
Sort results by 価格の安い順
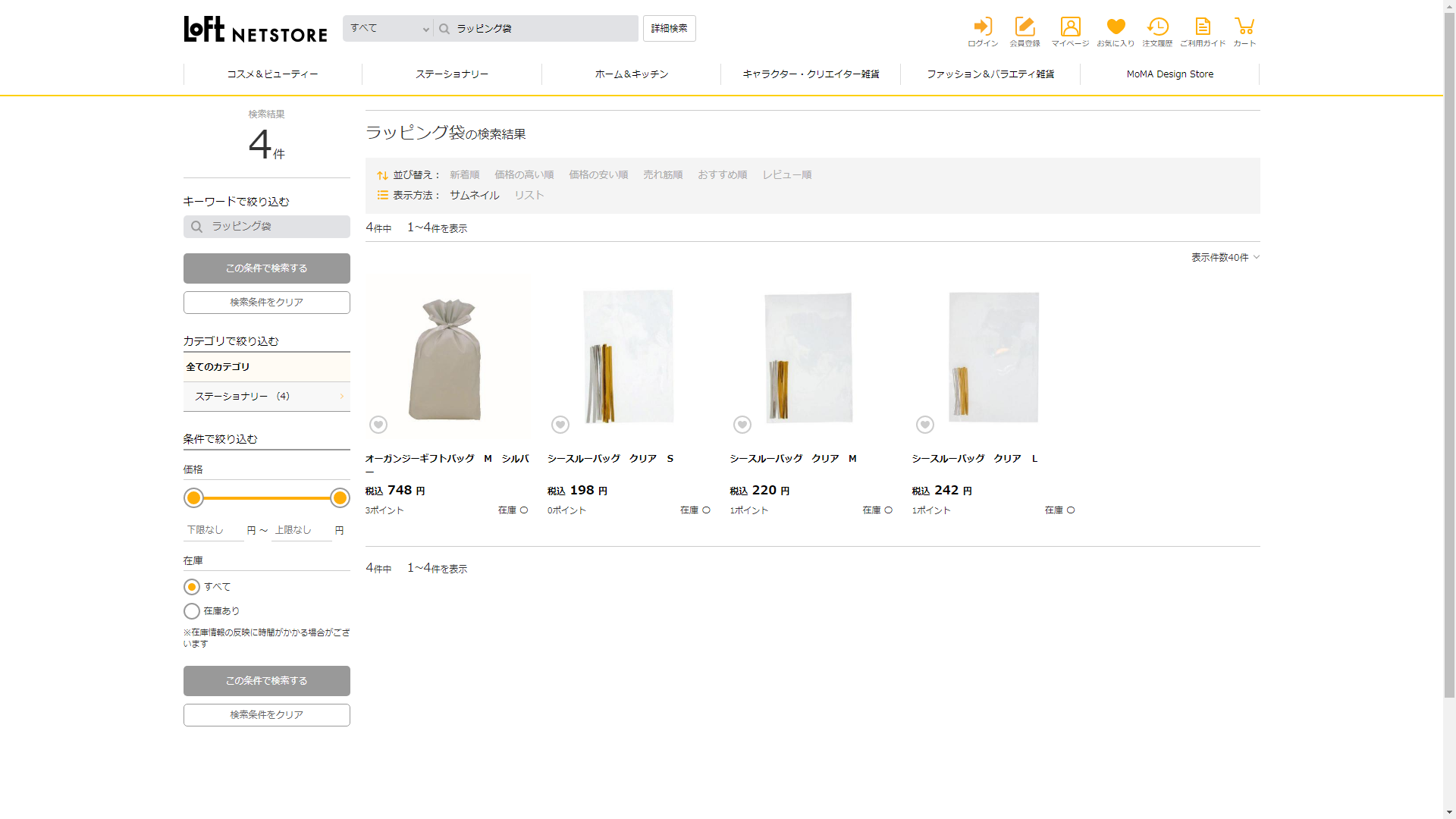point(598,175)
